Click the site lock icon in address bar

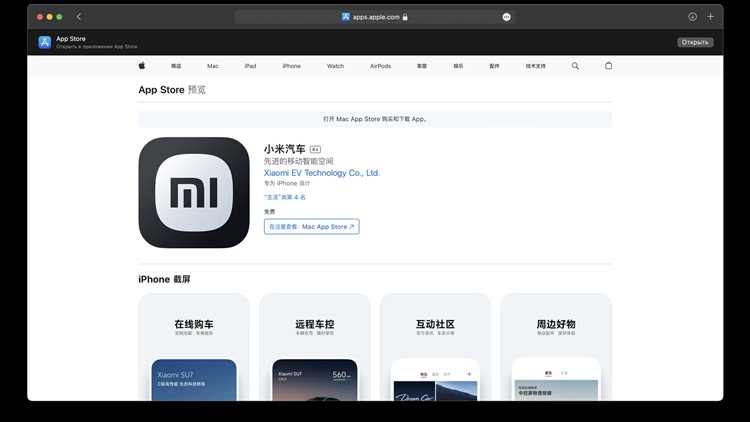405,17
